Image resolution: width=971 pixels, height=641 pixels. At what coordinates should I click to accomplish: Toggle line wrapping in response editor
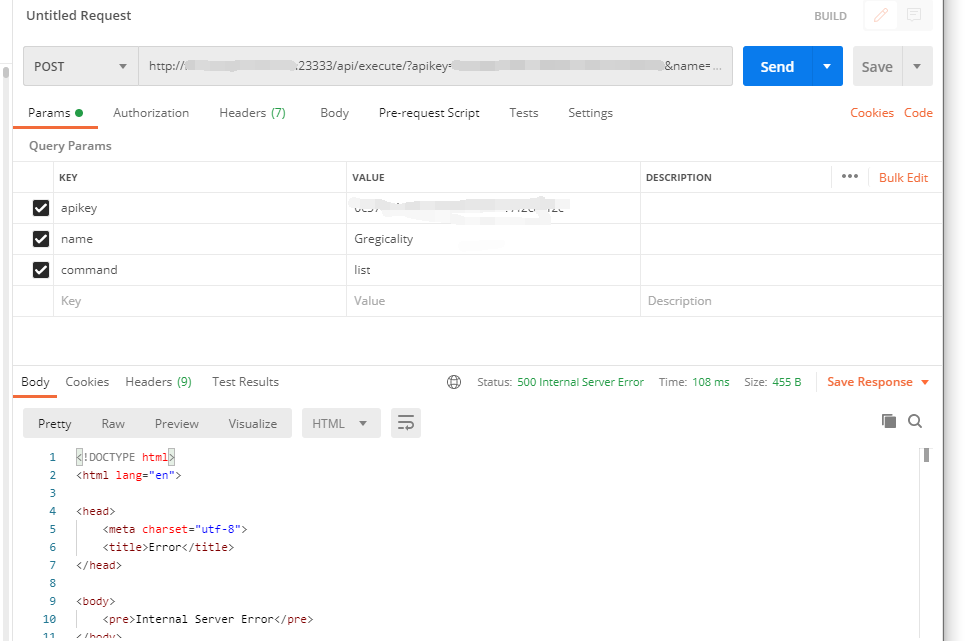405,423
